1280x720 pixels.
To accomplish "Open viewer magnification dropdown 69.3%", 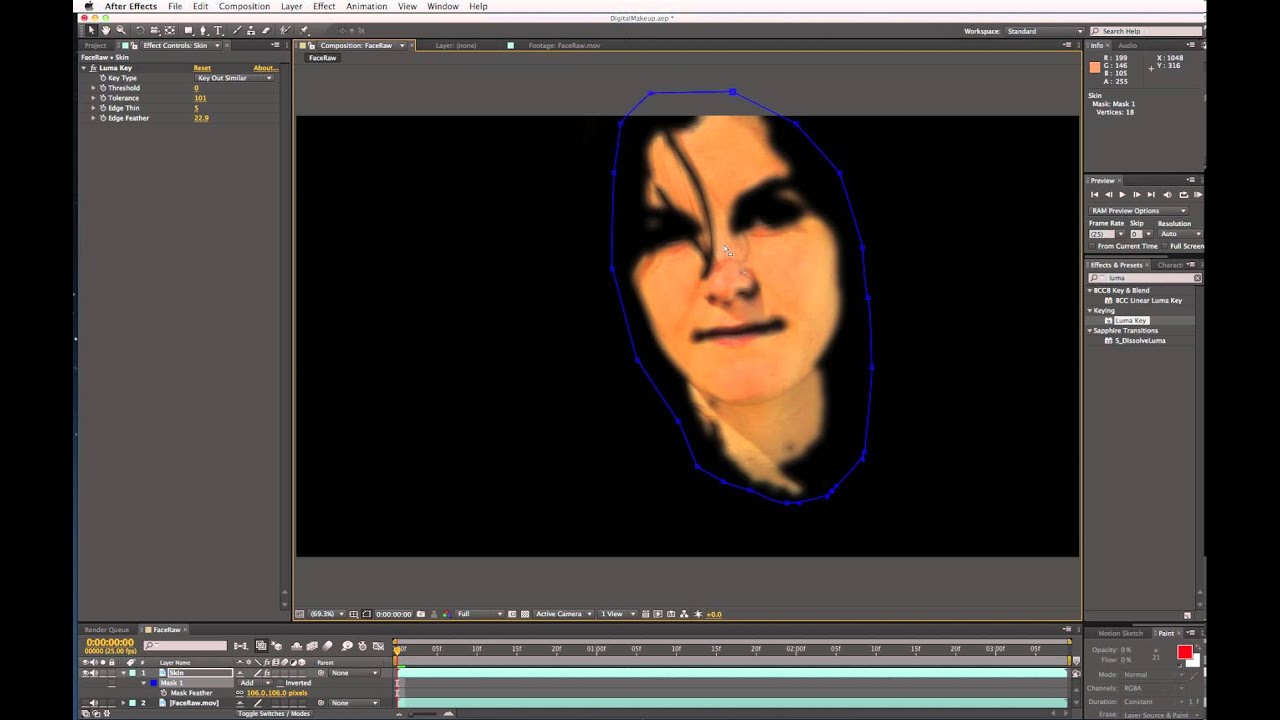I will 325,614.
